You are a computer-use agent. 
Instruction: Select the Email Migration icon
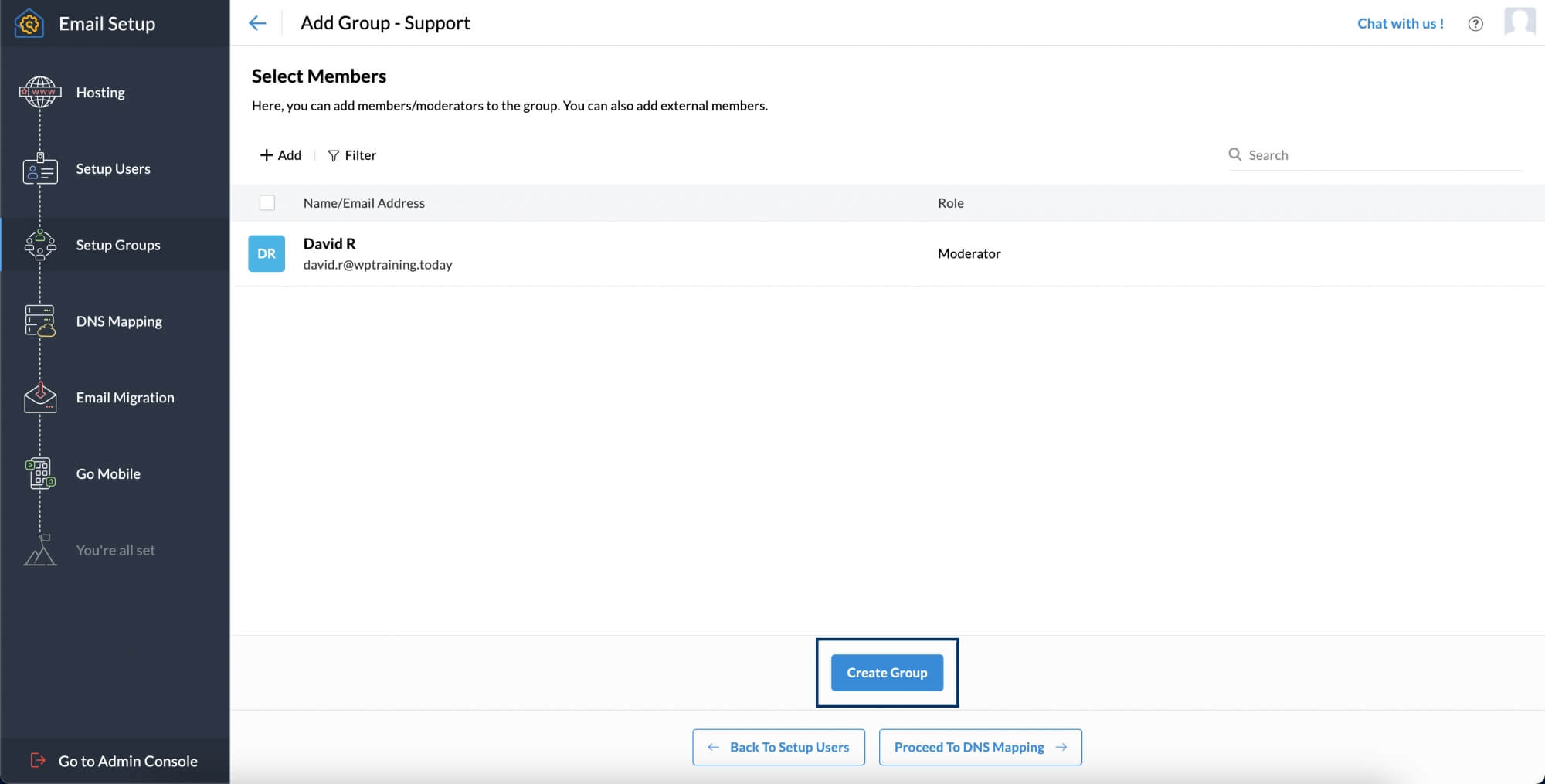[39, 397]
